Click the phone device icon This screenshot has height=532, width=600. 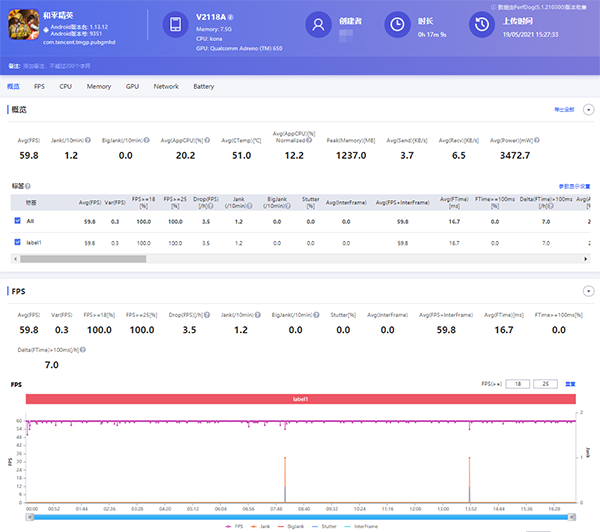(175, 26)
